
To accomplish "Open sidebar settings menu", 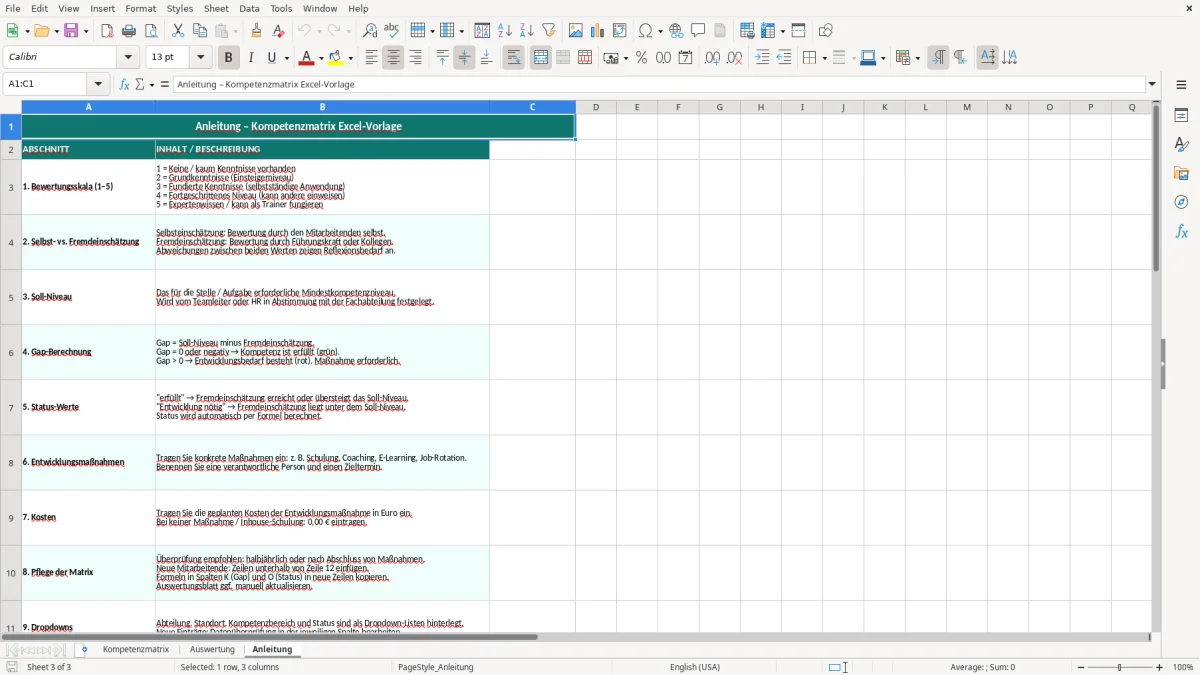I will pos(1181,85).
